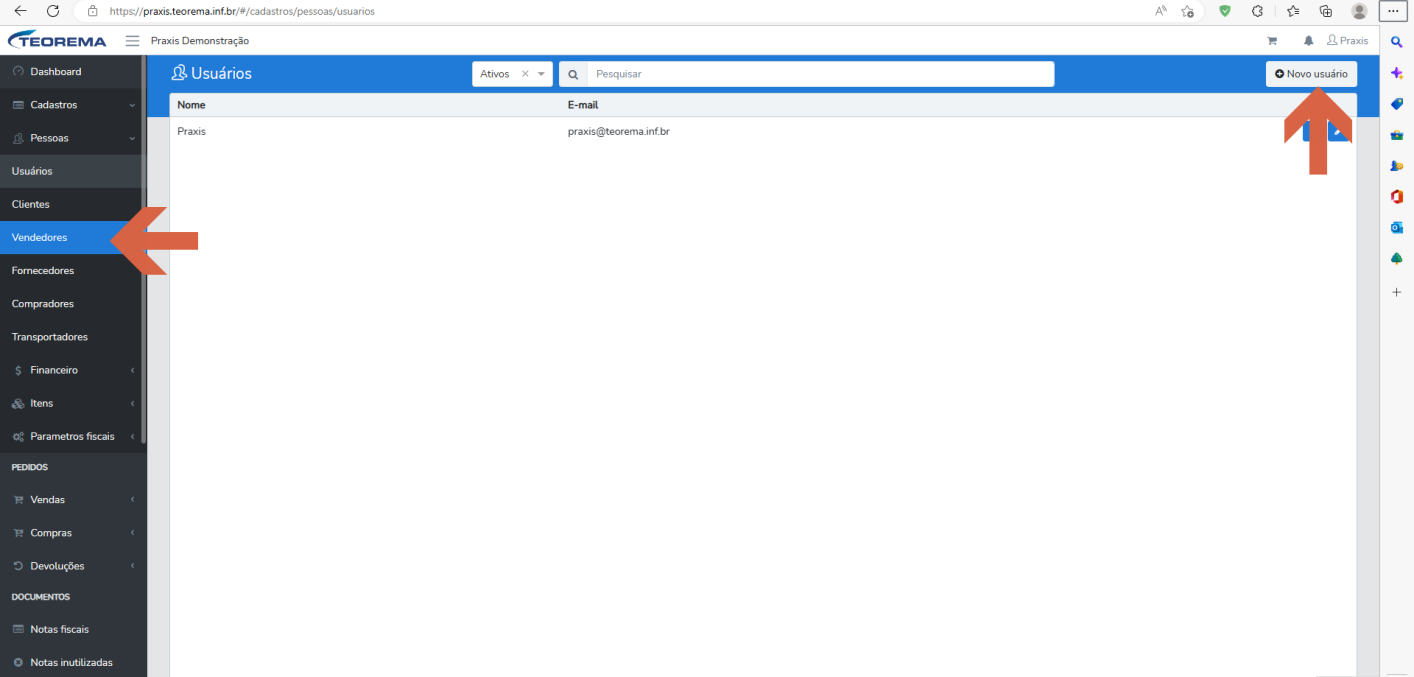Expand the Itens sidebar submenu
The height and width of the screenshot is (677, 1414).
pos(73,403)
